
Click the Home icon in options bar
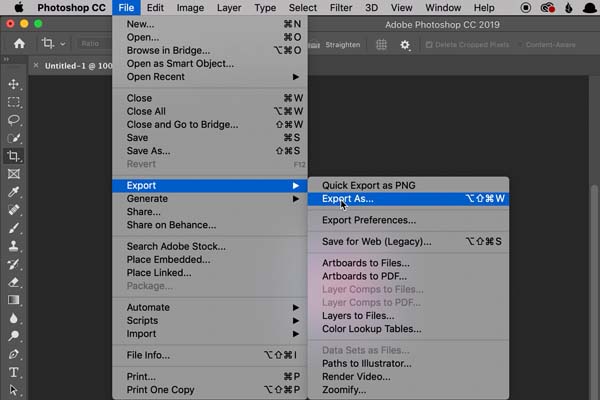[x=19, y=44]
